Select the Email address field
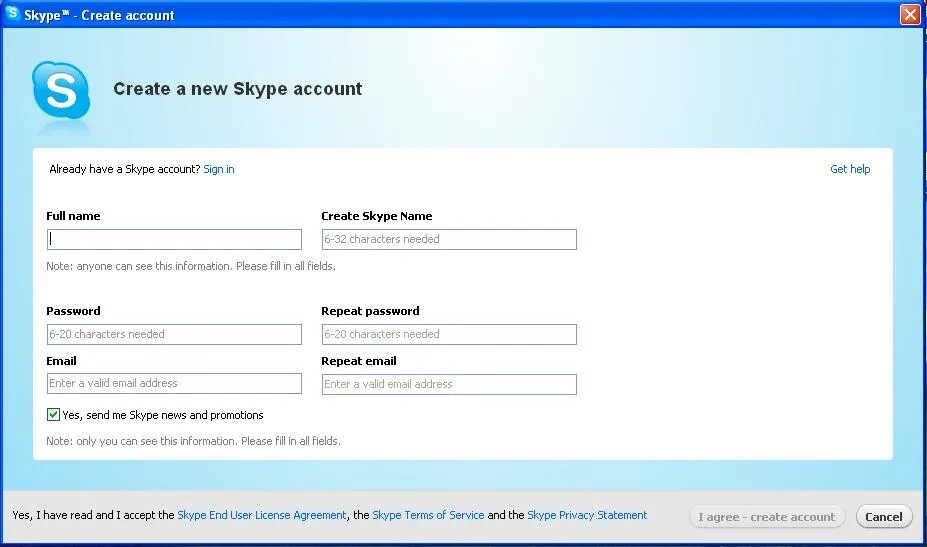 click(x=174, y=383)
